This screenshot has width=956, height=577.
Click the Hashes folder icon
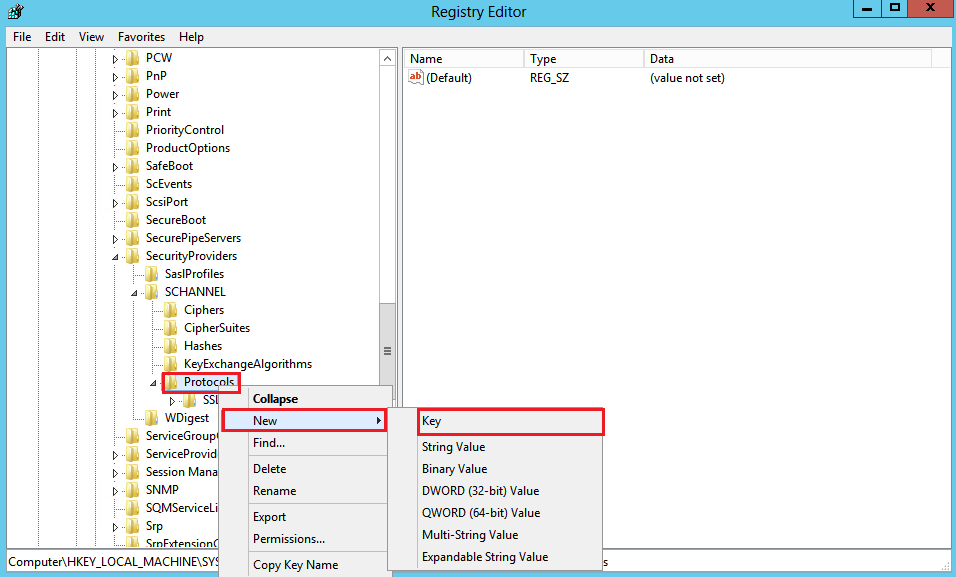pos(171,346)
